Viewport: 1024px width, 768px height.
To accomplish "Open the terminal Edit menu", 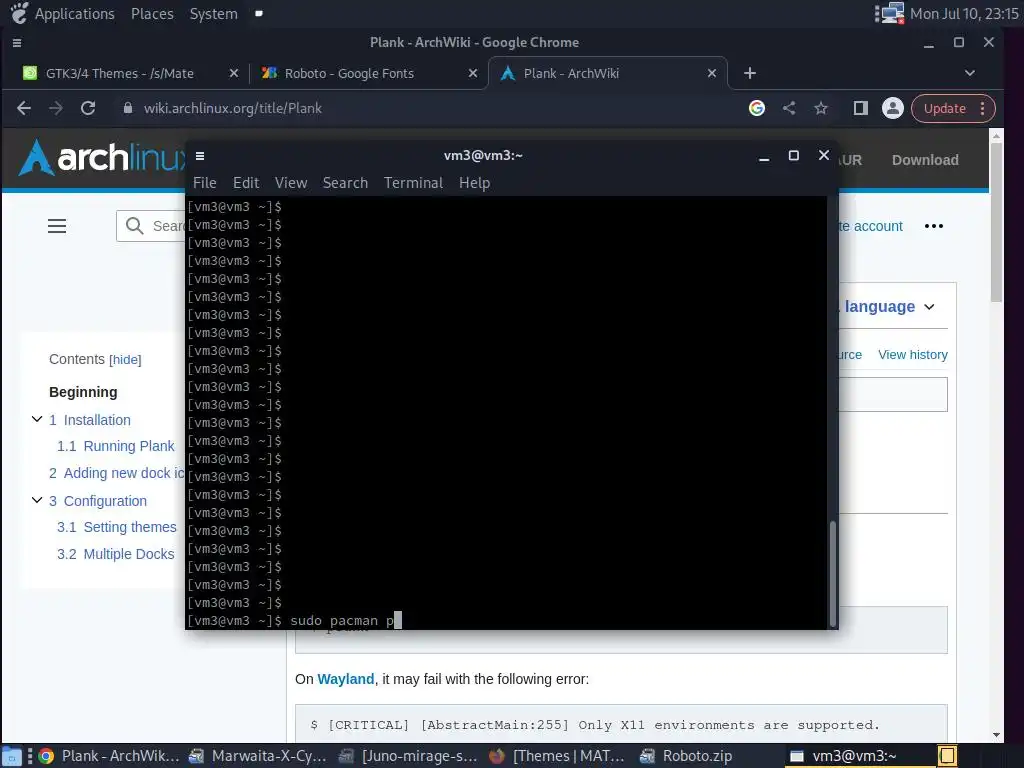I will pyautogui.click(x=246, y=183).
